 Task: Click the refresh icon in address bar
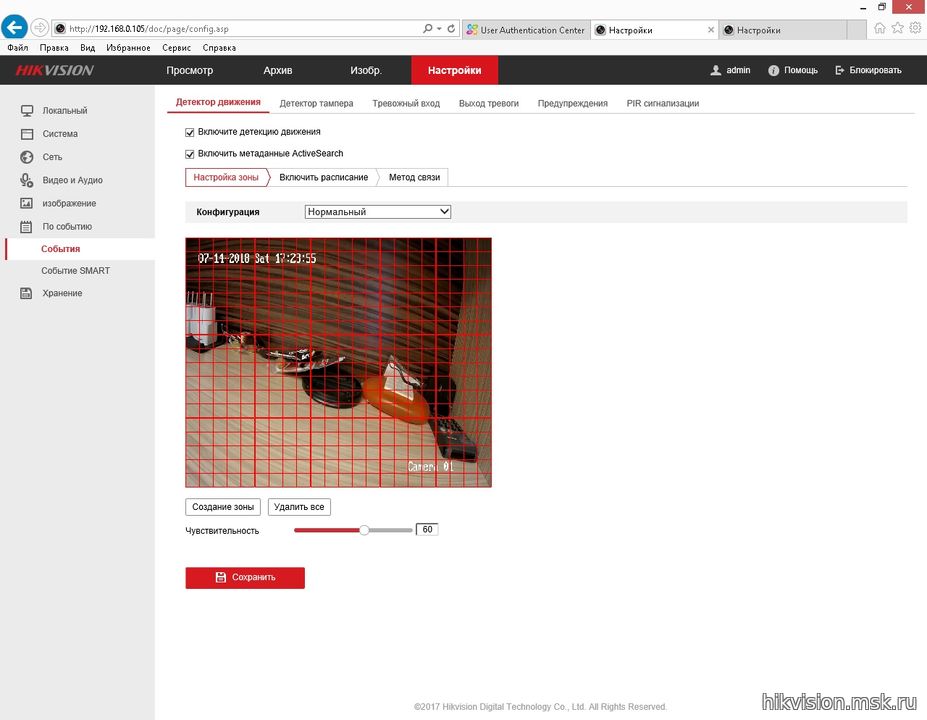pyautogui.click(x=451, y=28)
